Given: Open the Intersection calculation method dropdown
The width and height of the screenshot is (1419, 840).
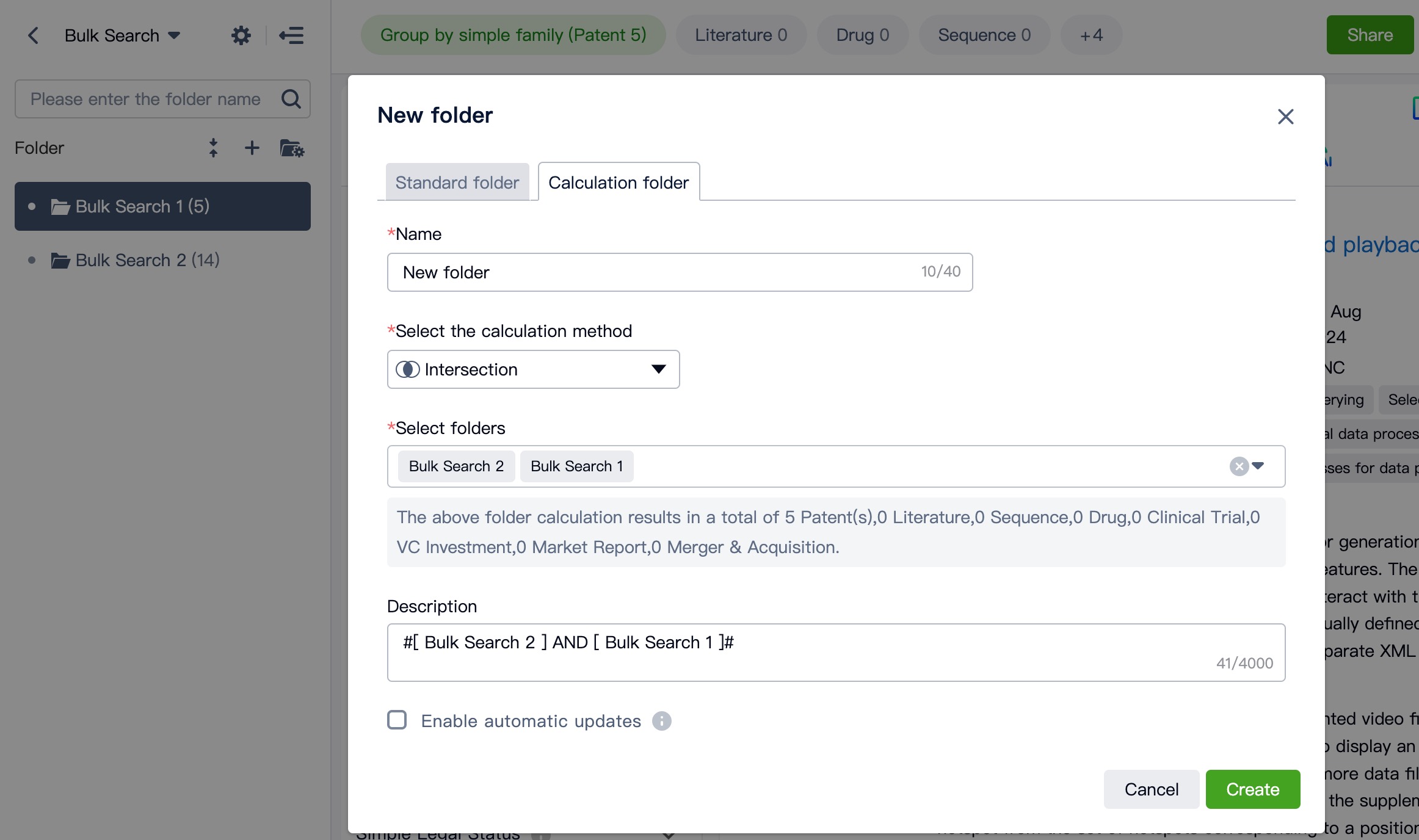Looking at the screenshot, I should click(533, 369).
